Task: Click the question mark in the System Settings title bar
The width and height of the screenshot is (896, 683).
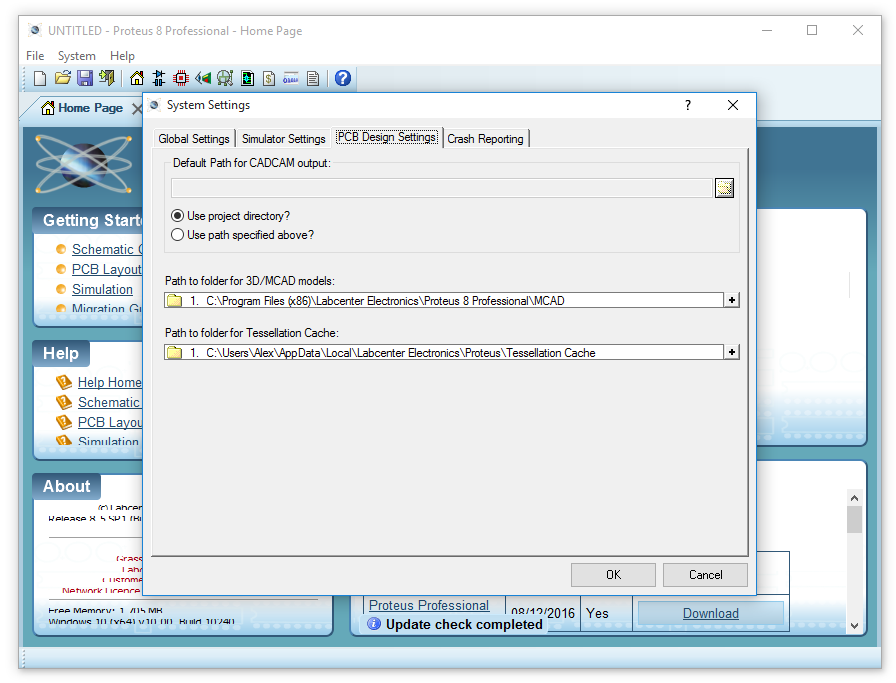Action: click(x=688, y=105)
